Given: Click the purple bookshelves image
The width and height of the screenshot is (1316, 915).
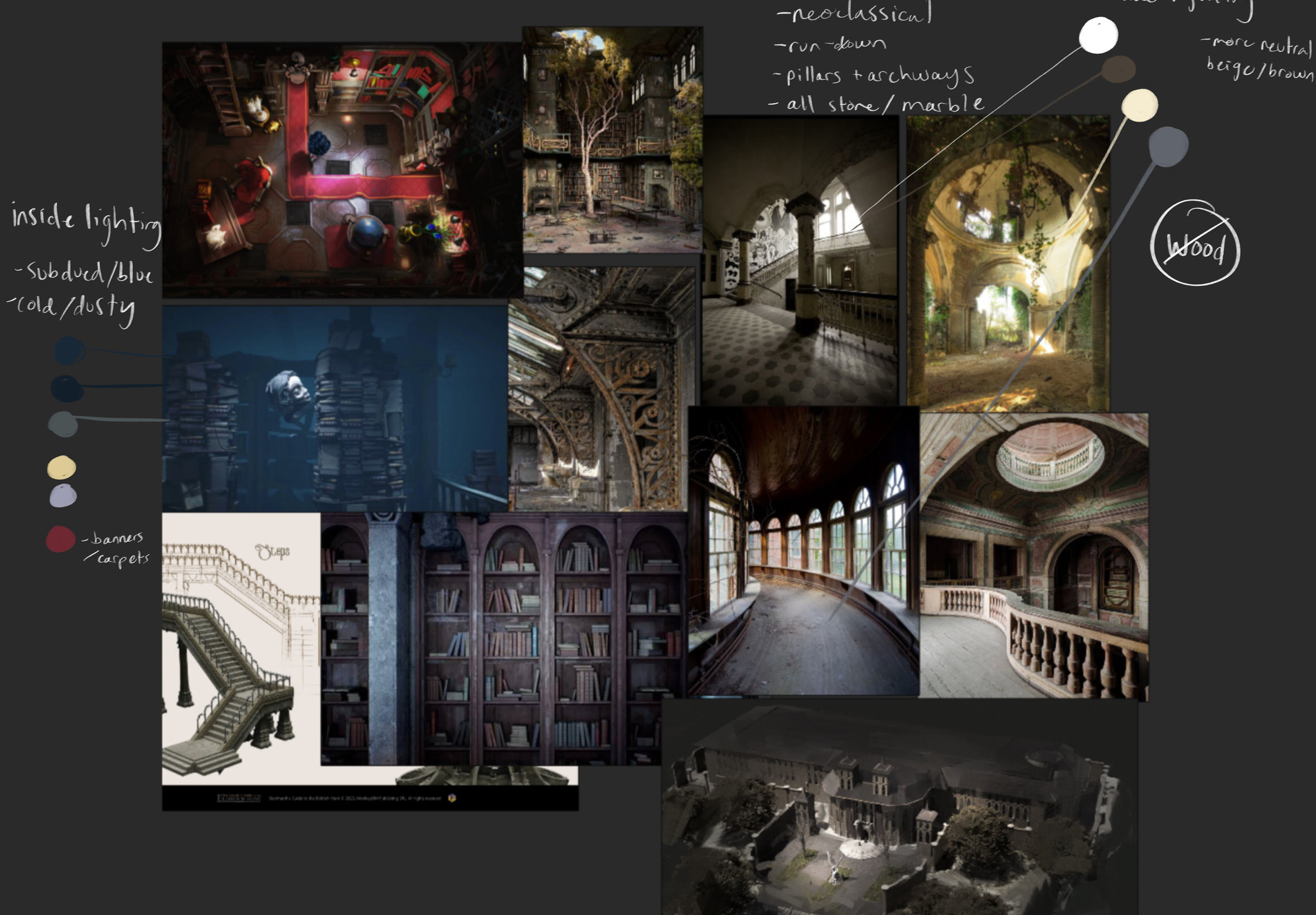Looking at the screenshot, I should [504, 639].
